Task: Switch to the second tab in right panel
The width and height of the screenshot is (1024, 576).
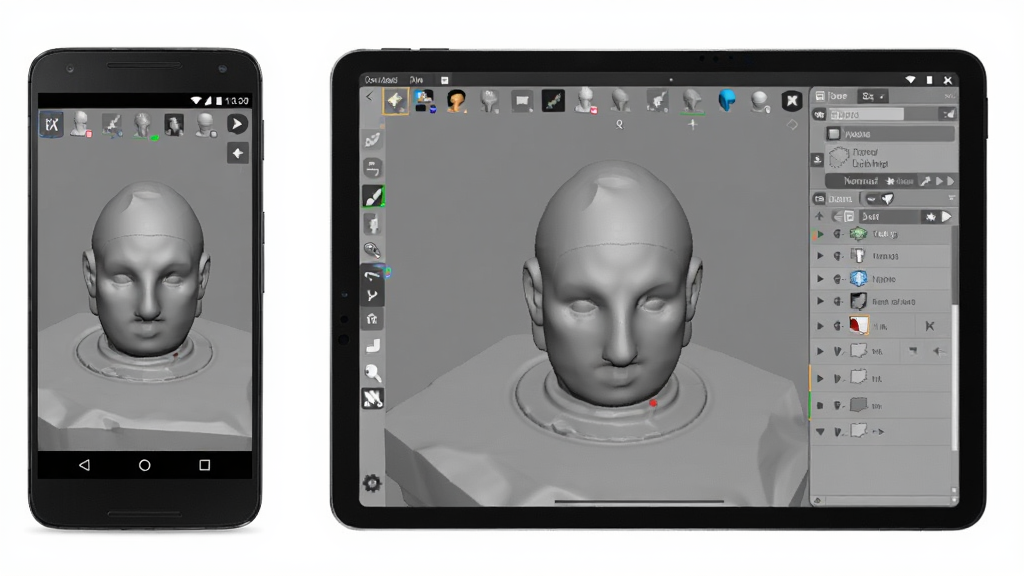Action: [872, 96]
